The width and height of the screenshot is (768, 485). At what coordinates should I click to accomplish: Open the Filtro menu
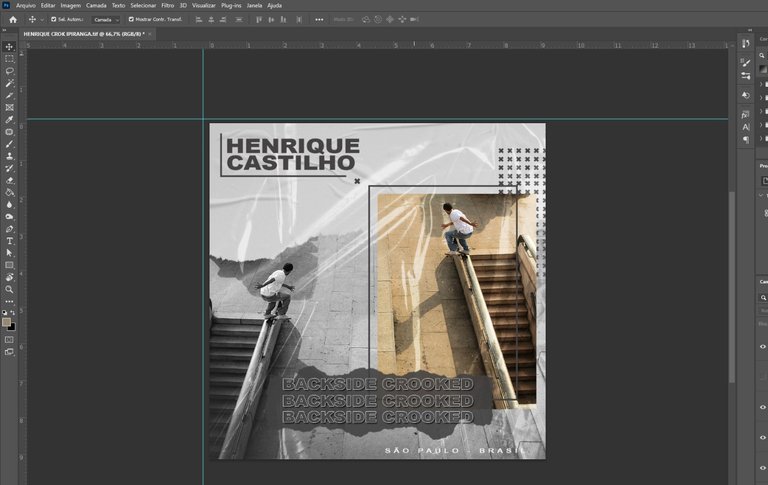[168, 5]
